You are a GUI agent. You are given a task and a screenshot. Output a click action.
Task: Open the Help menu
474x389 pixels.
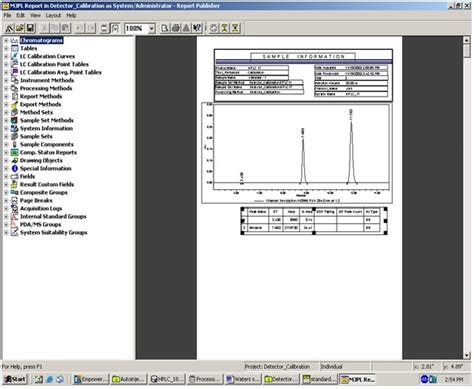(71, 15)
